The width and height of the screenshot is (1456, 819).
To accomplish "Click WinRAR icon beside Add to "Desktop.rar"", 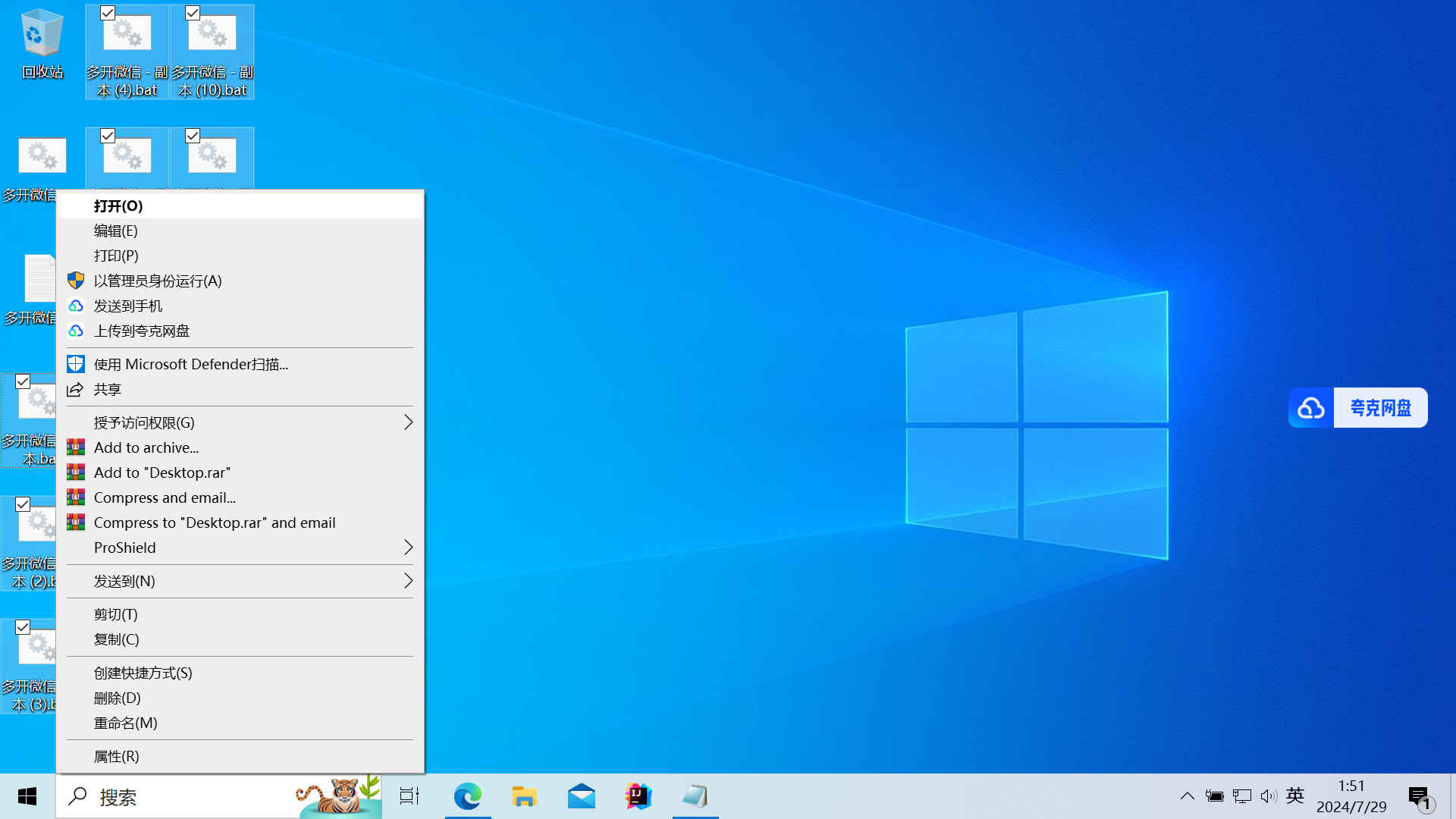I will (x=76, y=472).
